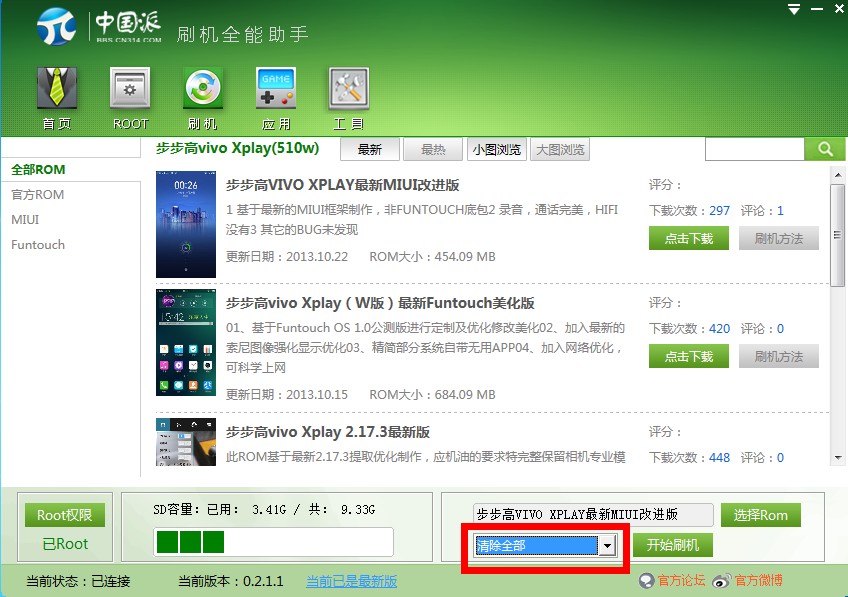Open the 官方微博 link text
The height and width of the screenshot is (597, 848).
click(x=758, y=581)
